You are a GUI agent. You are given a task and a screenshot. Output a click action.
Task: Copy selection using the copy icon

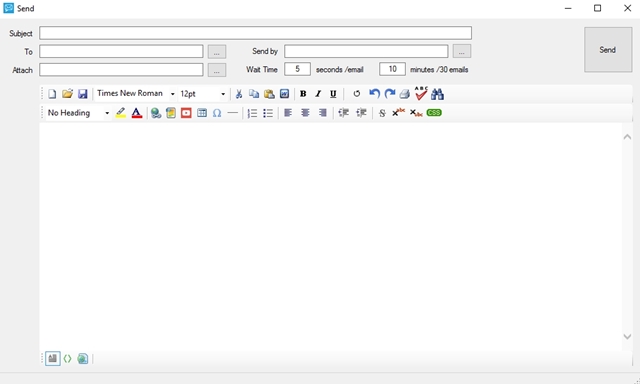pos(254,94)
